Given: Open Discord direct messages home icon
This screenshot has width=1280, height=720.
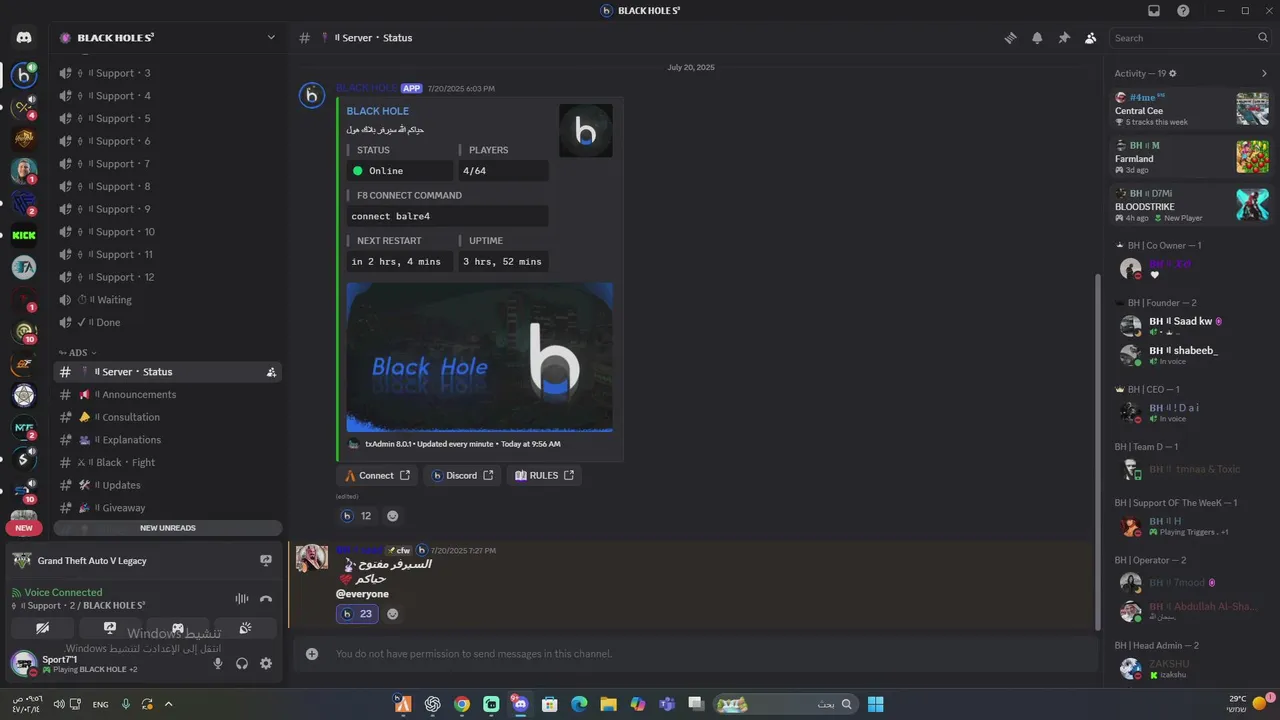Looking at the screenshot, I should point(24,38).
